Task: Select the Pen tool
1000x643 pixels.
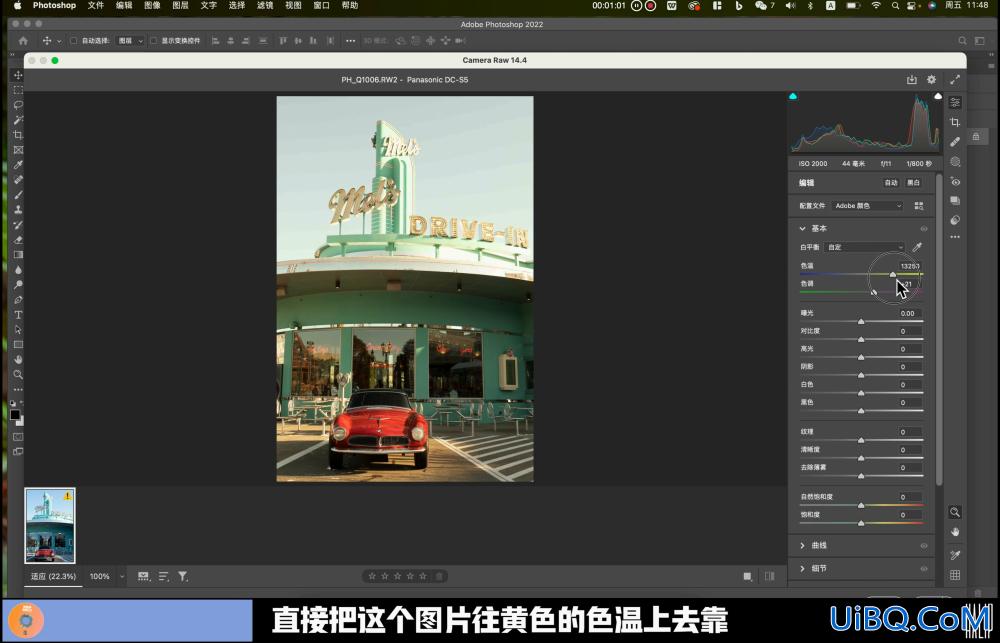Action: pos(18,300)
